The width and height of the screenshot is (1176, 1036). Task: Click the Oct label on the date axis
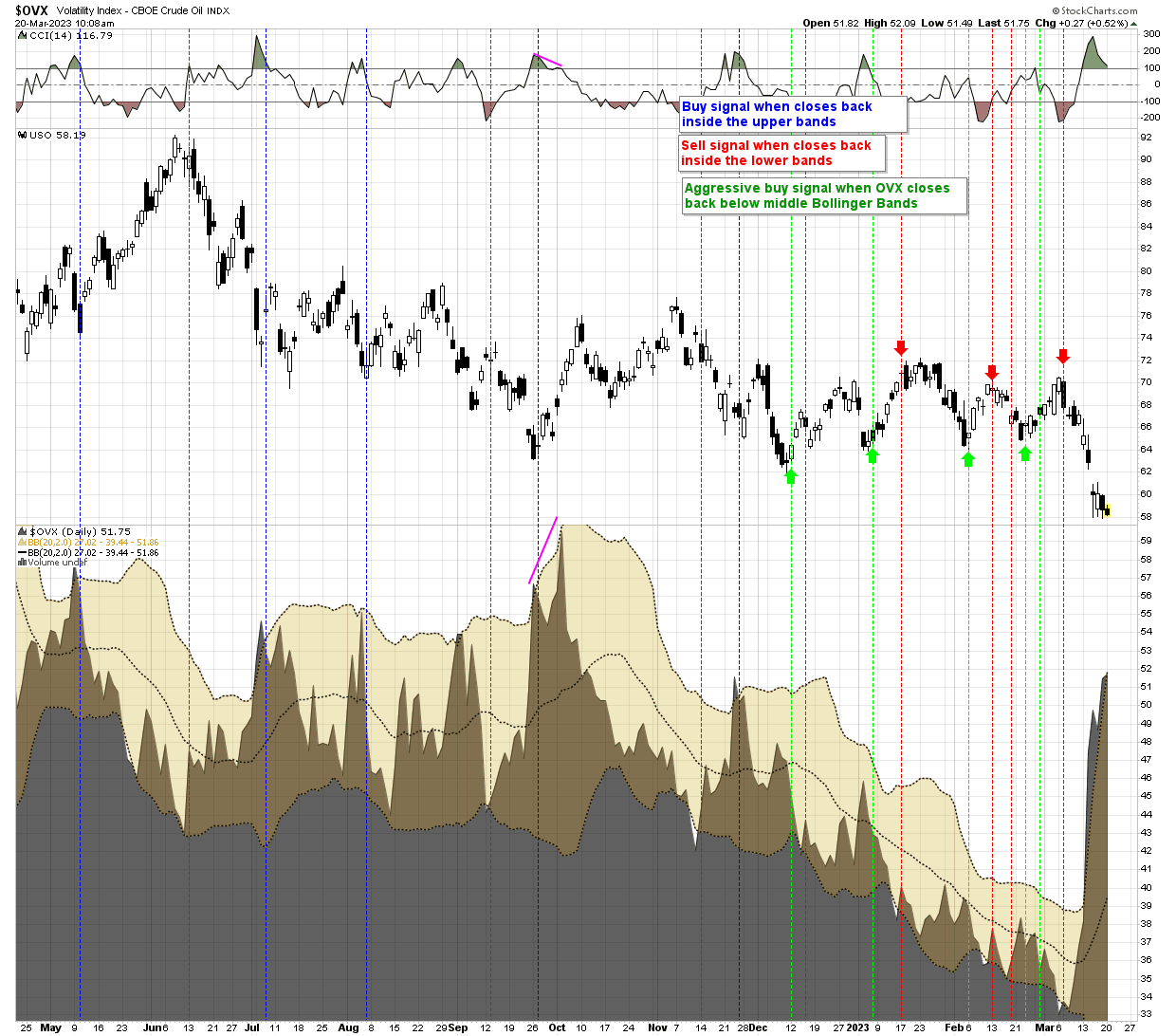point(557,1027)
